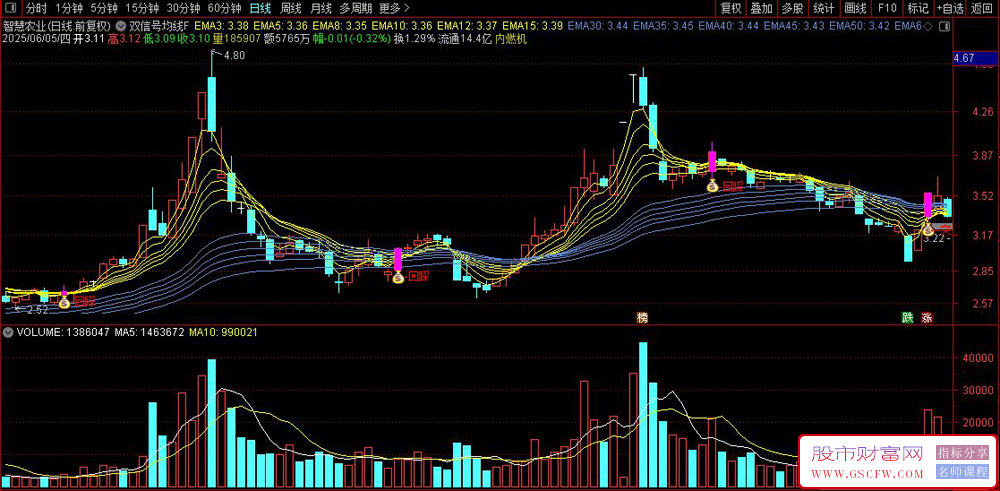Click the VOLUME: 1386047 readout
Viewport: 1000px width, 491px height.
[62, 332]
